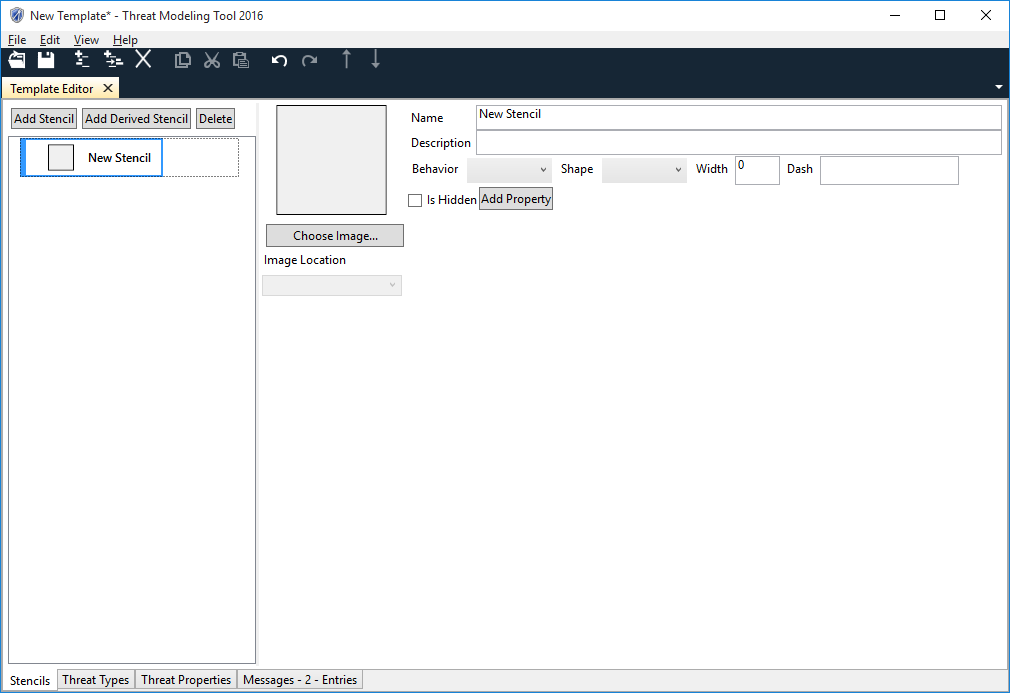Click the Add Derived Stencil button
Screen dimensions: 1010x693
pos(137,119)
